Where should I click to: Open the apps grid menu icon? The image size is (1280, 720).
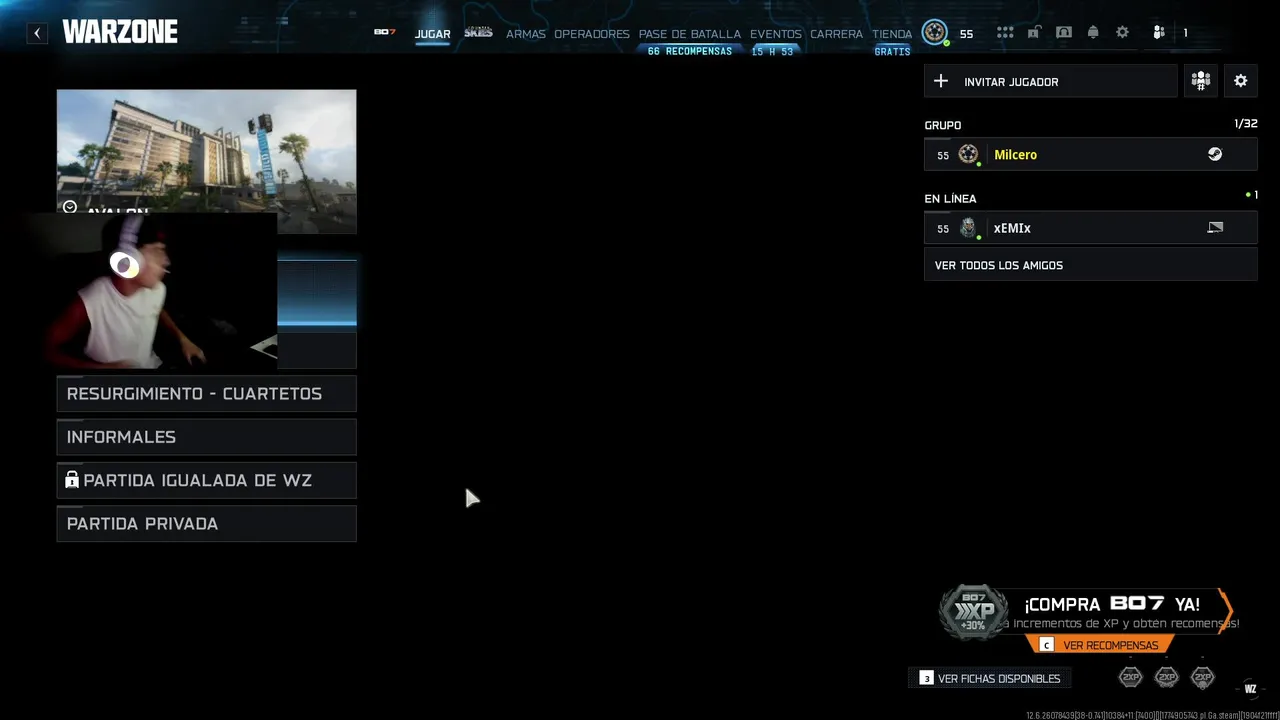coord(1005,33)
